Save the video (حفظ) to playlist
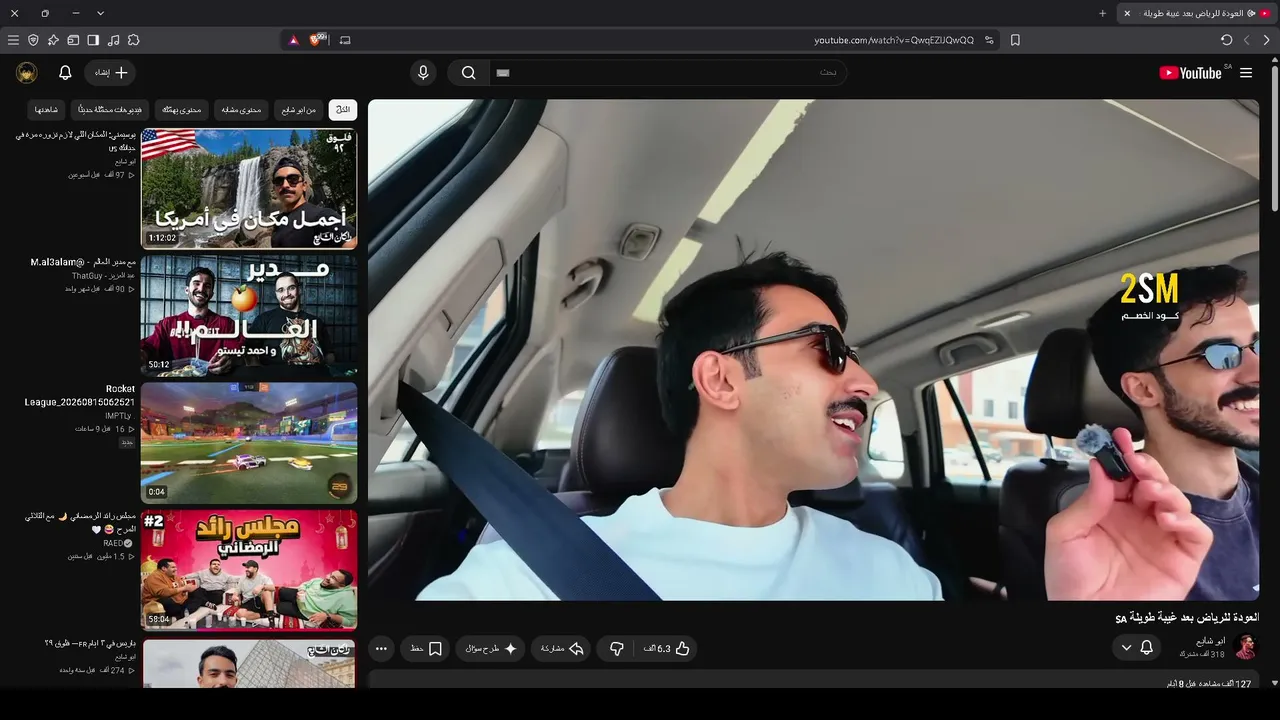 click(x=426, y=649)
